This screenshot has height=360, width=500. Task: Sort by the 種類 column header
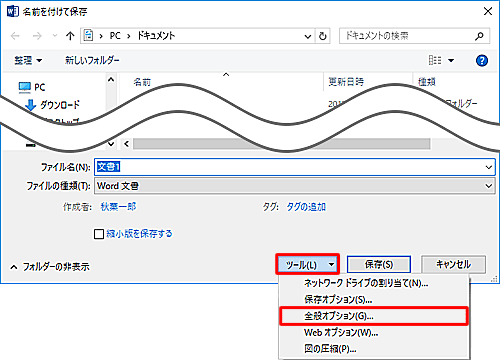pos(427,82)
